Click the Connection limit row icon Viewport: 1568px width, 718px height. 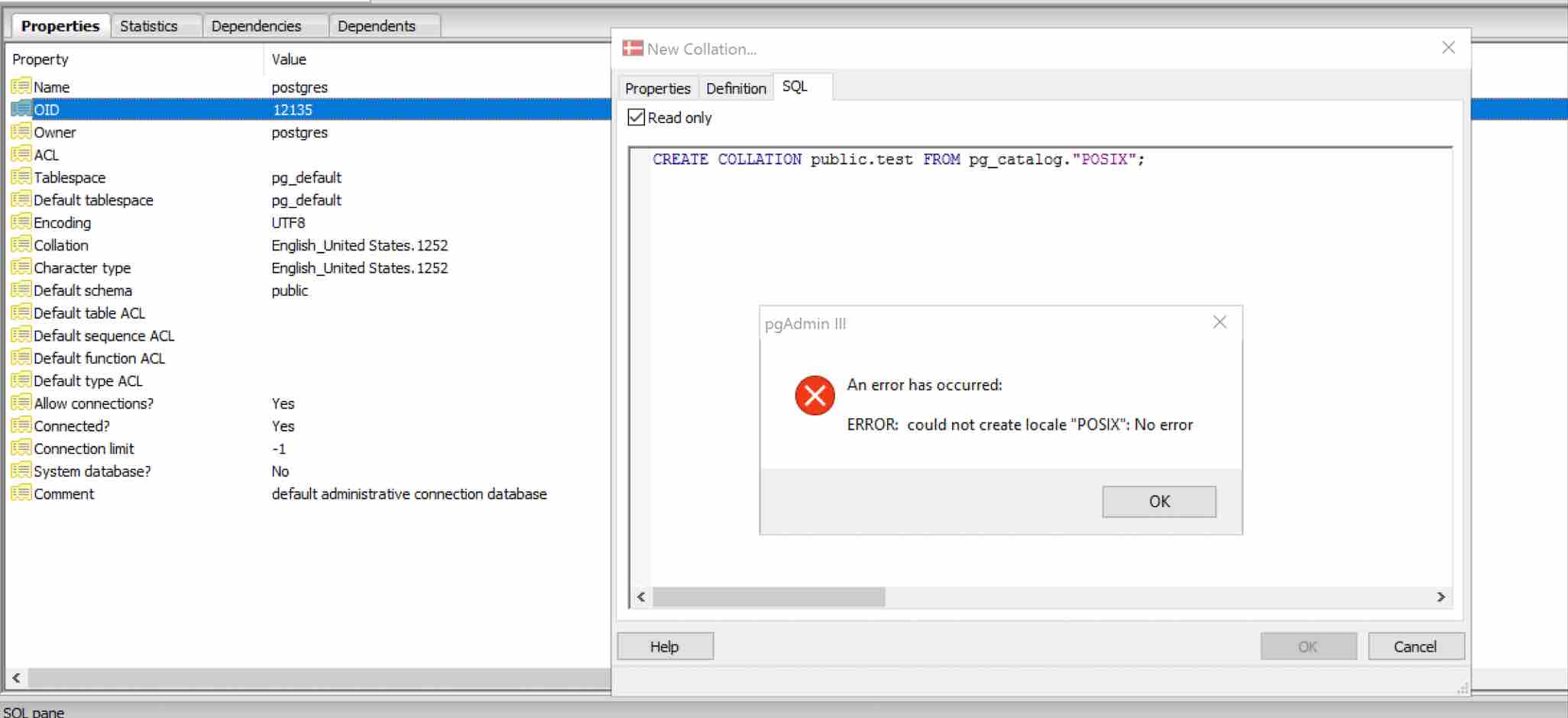click(21, 448)
